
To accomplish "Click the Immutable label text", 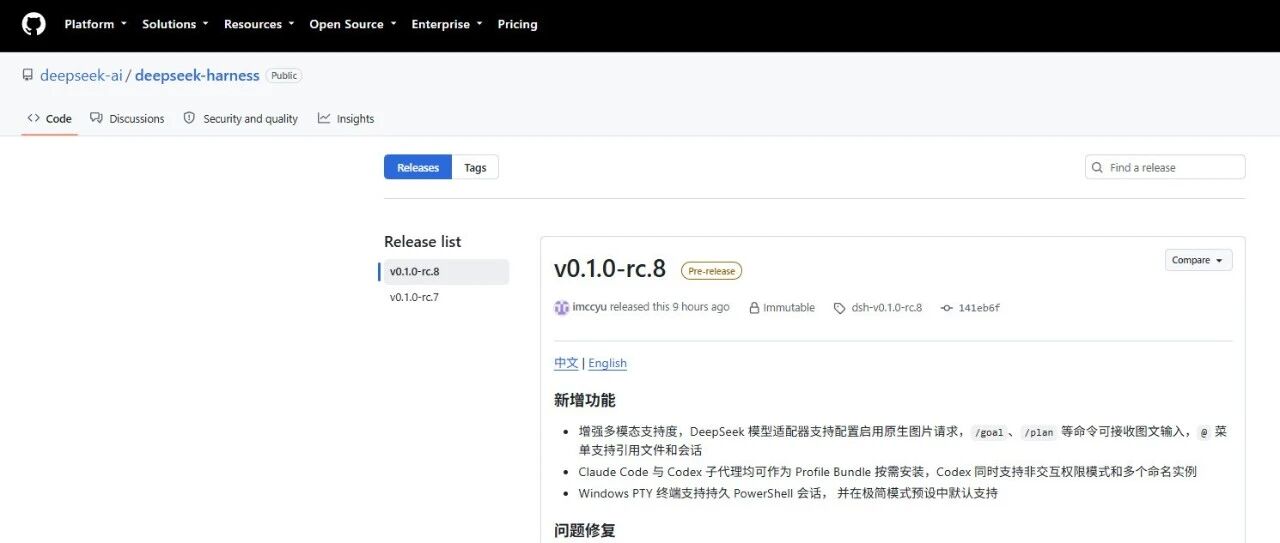I will click(x=789, y=308).
